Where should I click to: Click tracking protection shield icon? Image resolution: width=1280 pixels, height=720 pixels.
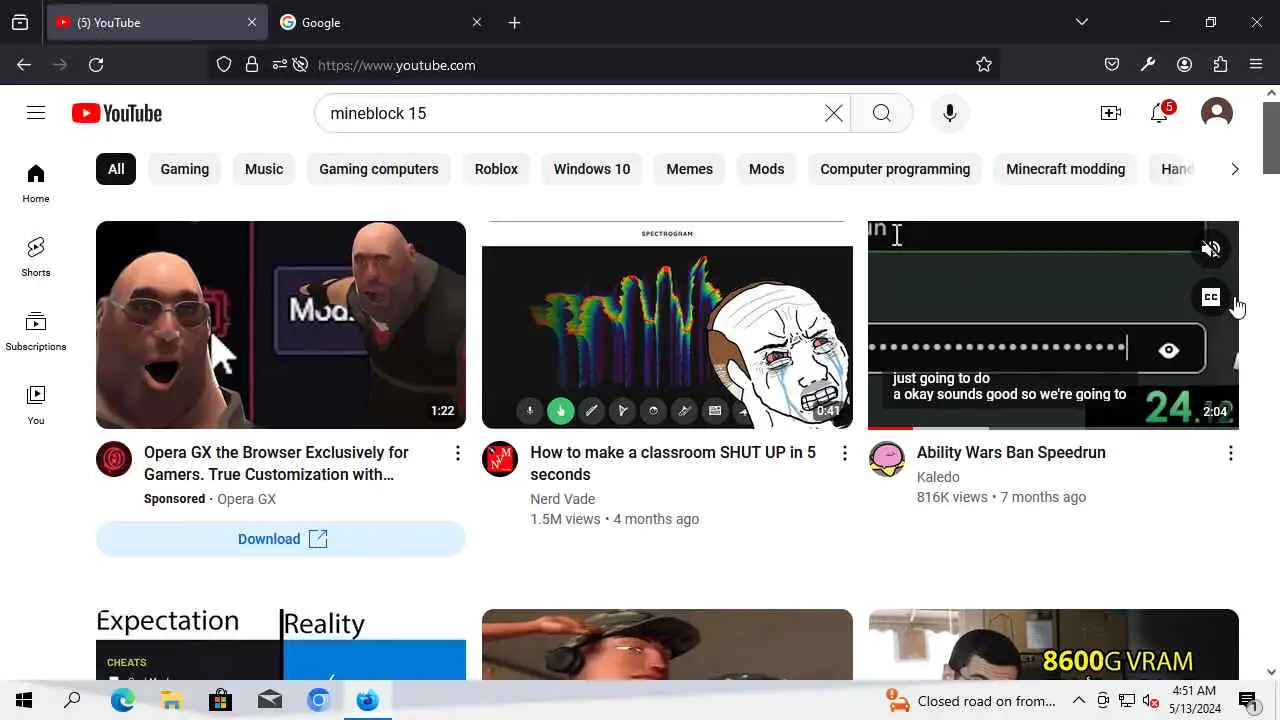tap(224, 64)
